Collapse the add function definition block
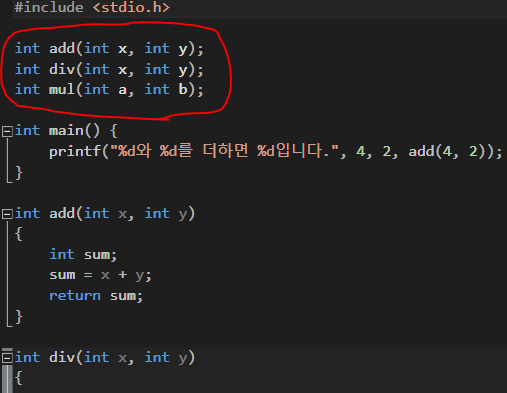This screenshot has width=507, height=393. (x=7, y=214)
